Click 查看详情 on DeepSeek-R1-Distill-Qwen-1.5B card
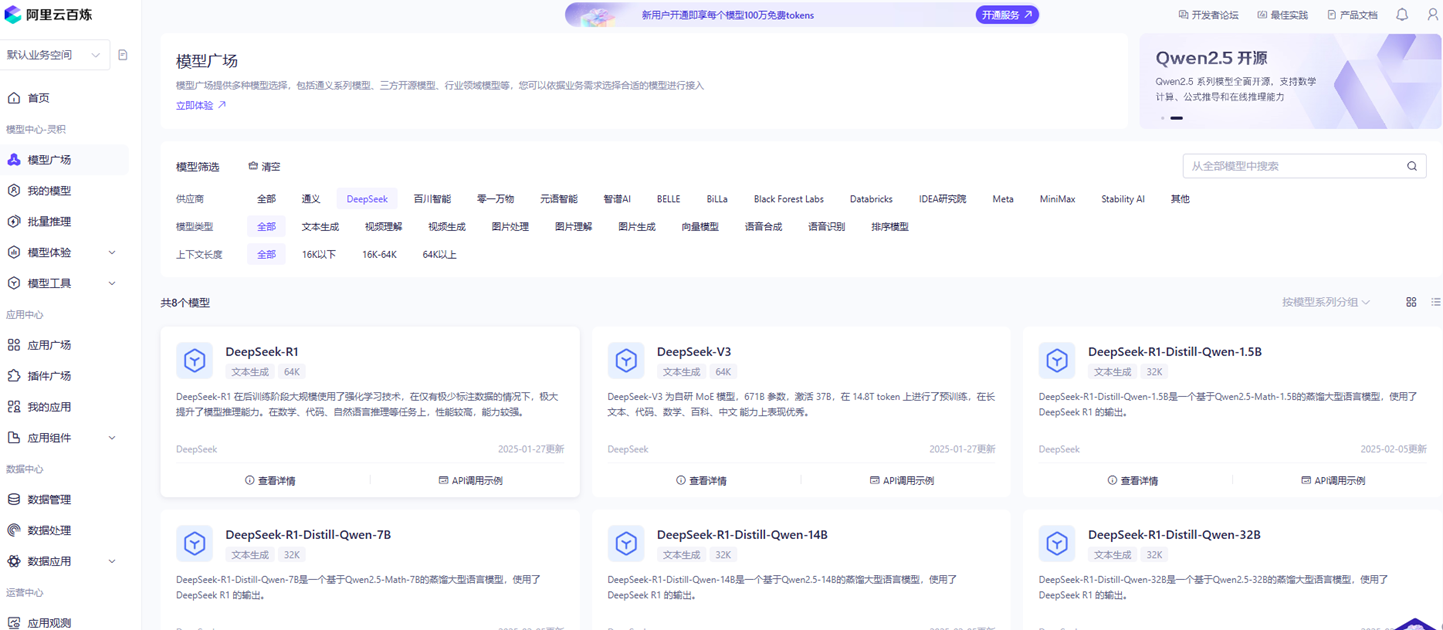Image resolution: width=1443 pixels, height=630 pixels. [1132, 481]
